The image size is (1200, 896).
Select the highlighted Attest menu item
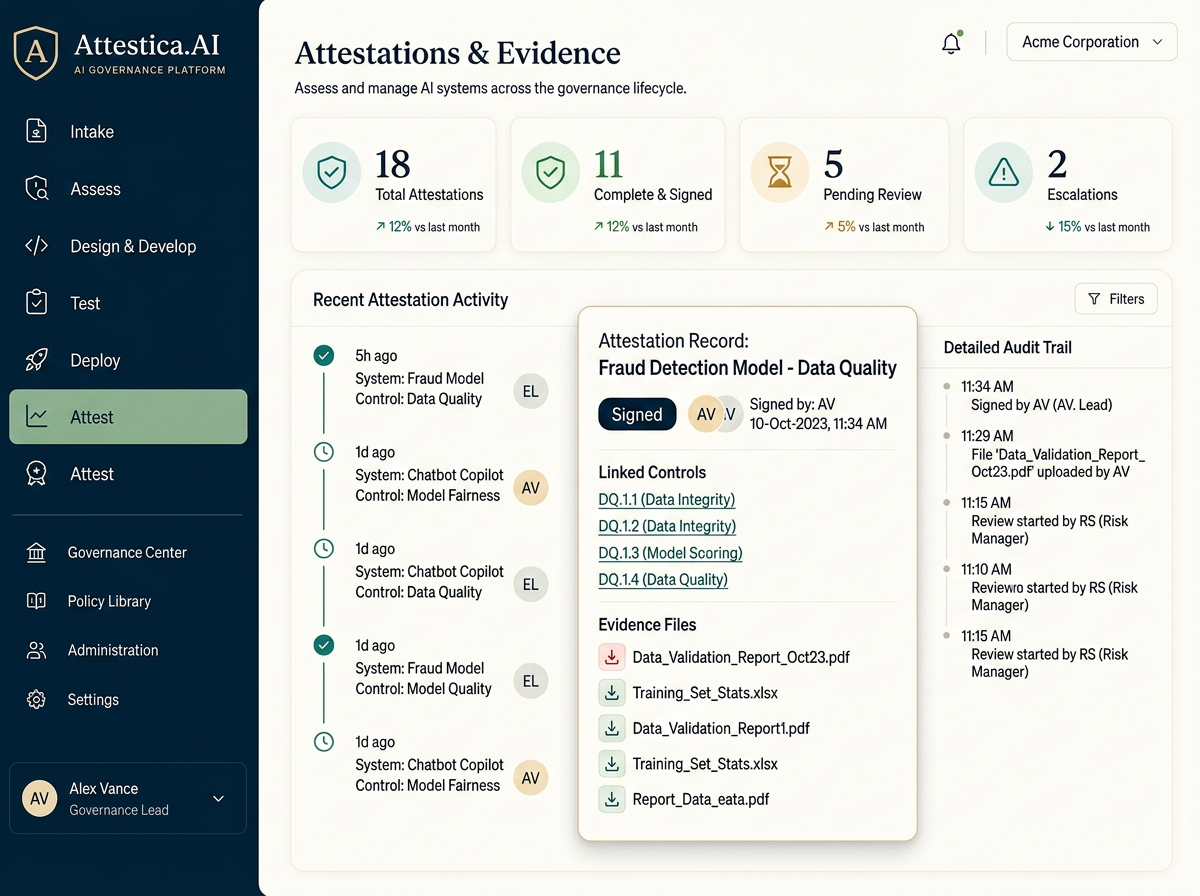point(128,417)
